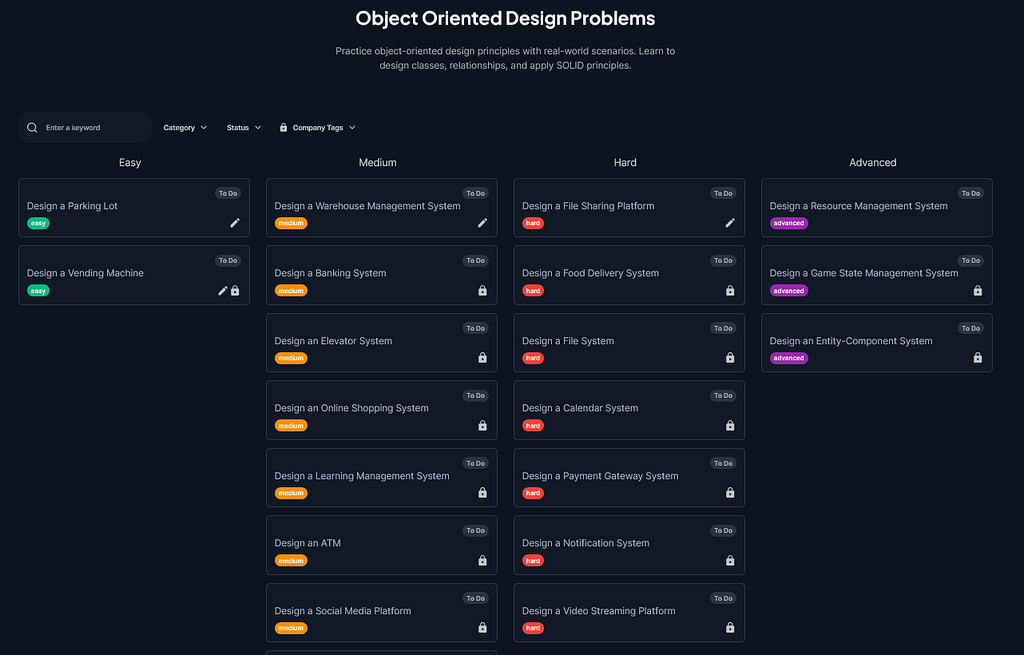Click the lock icon on Design a Banking System

tap(483, 291)
